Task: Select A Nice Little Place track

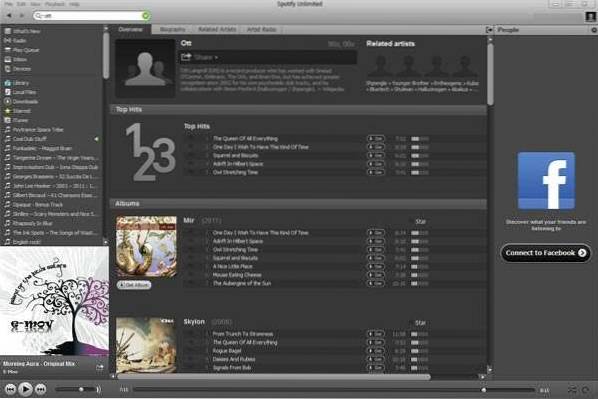Action: tap(233, 266)
